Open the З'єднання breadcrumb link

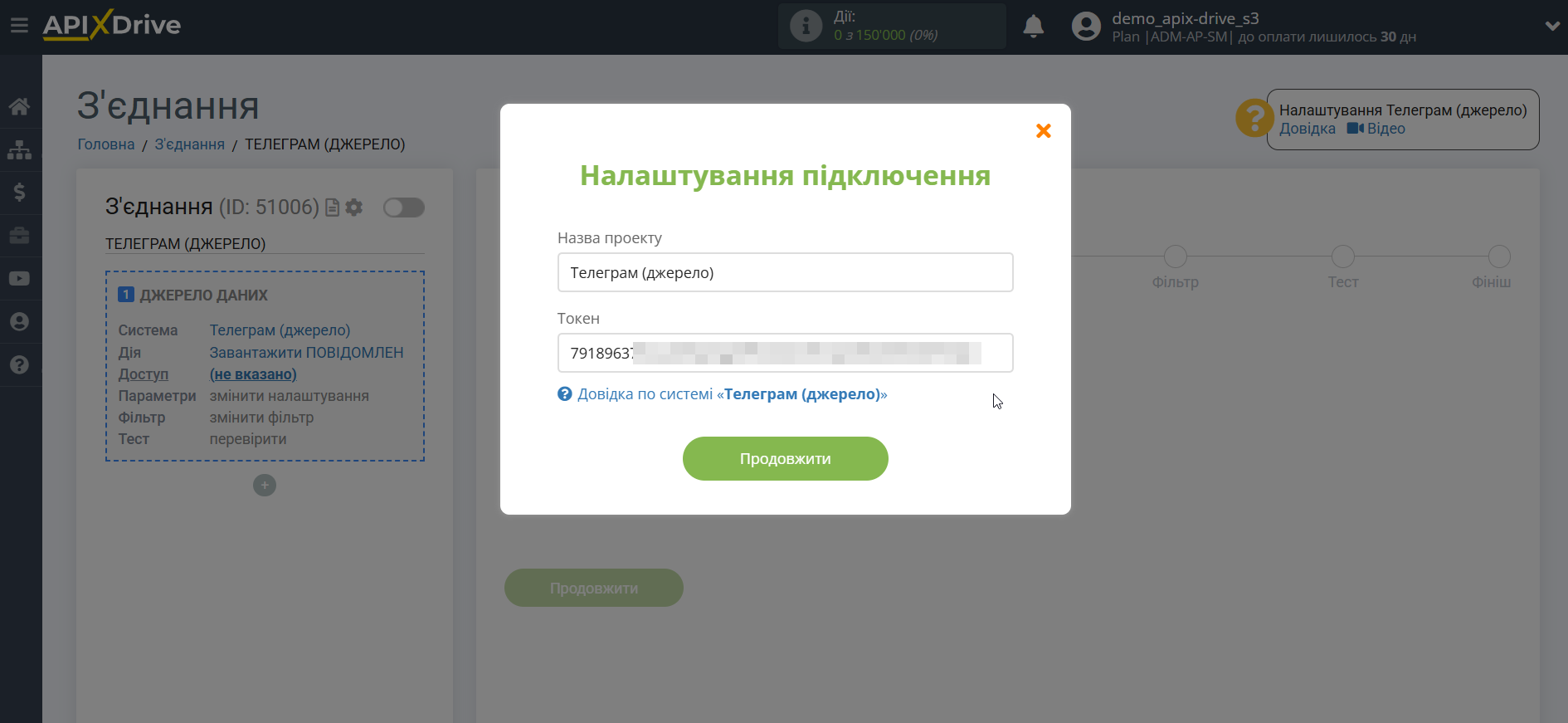(x=189, y=144)
